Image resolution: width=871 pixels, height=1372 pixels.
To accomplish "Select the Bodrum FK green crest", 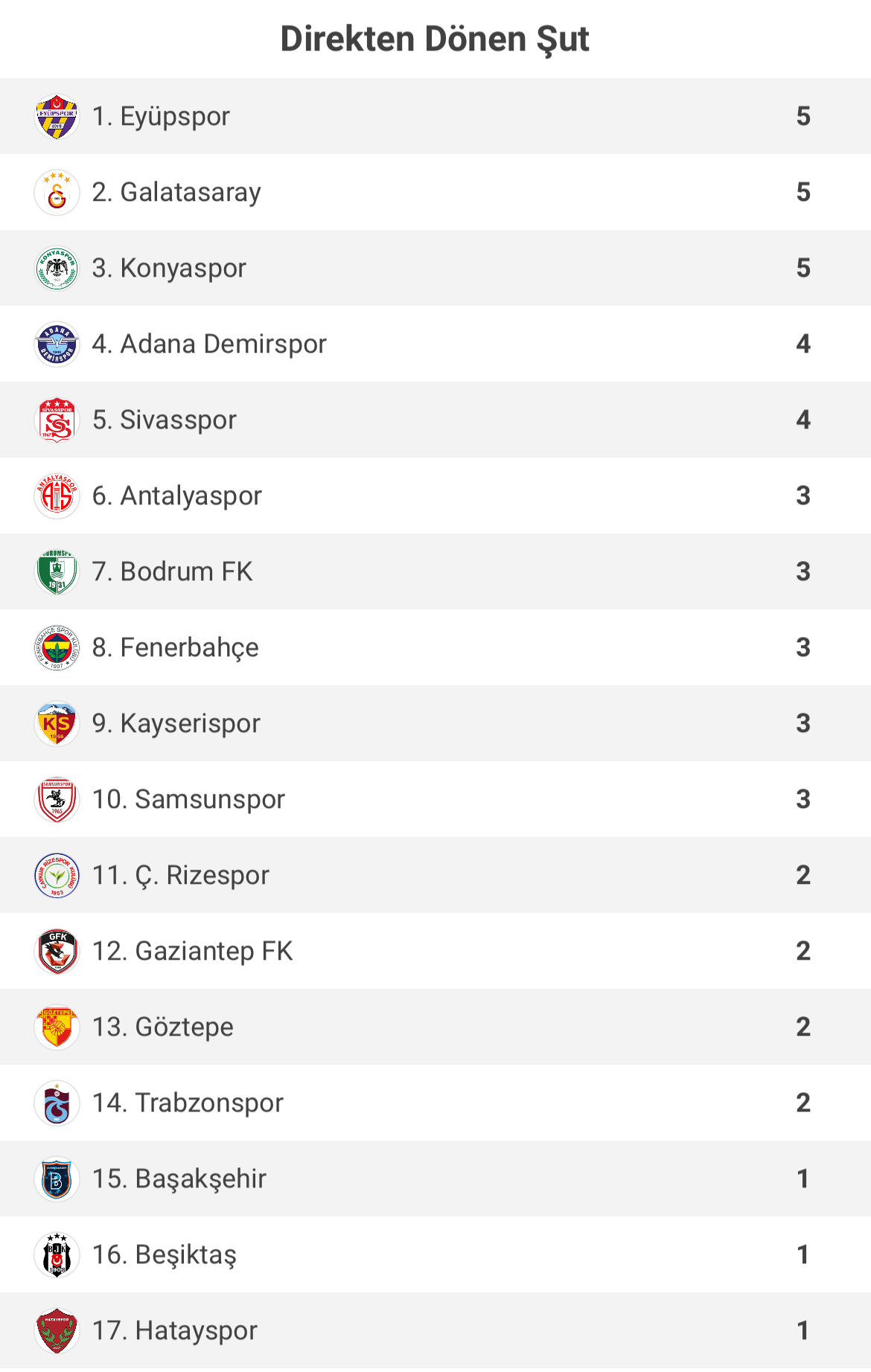I will click(57, 572).
